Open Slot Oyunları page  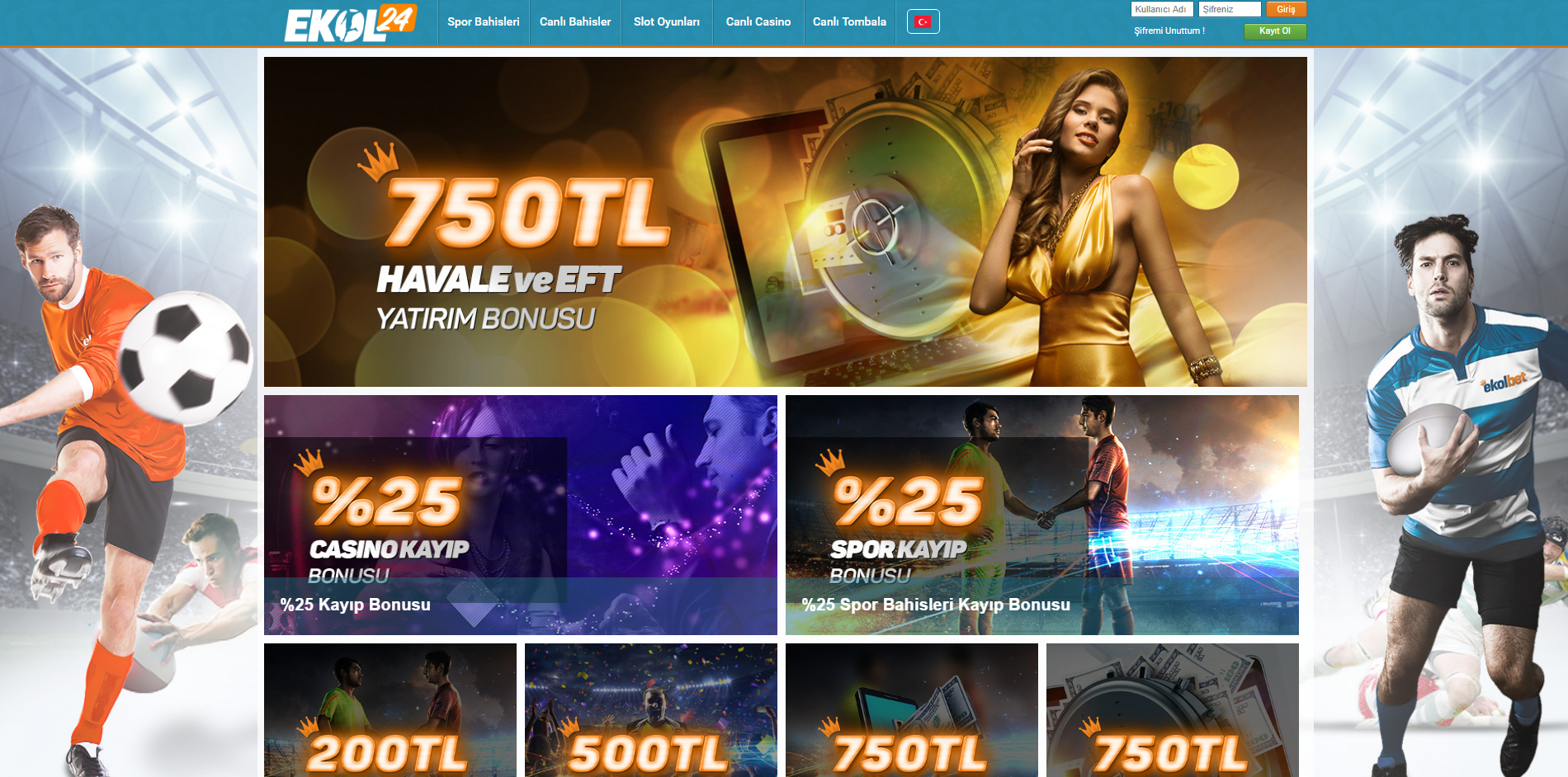[x=667, y=21]
